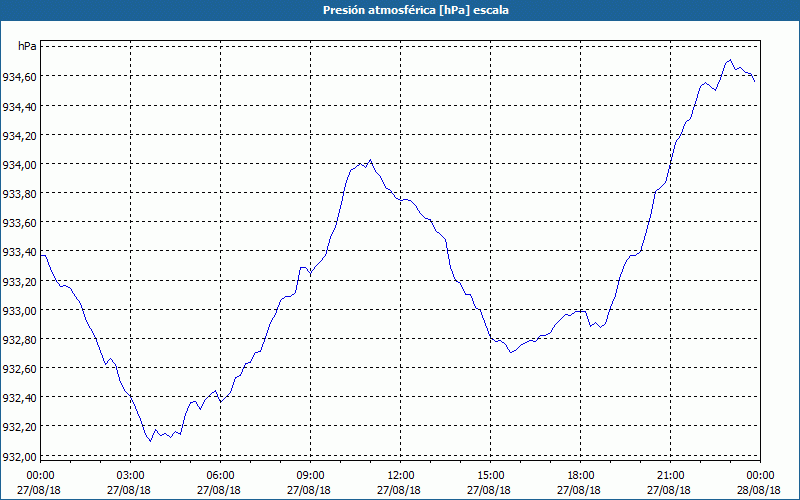The width and height of the screenshot is (800, 500).
Task: Click the curve's highest peak near 23:00
Action: click(x=730, y=60)
